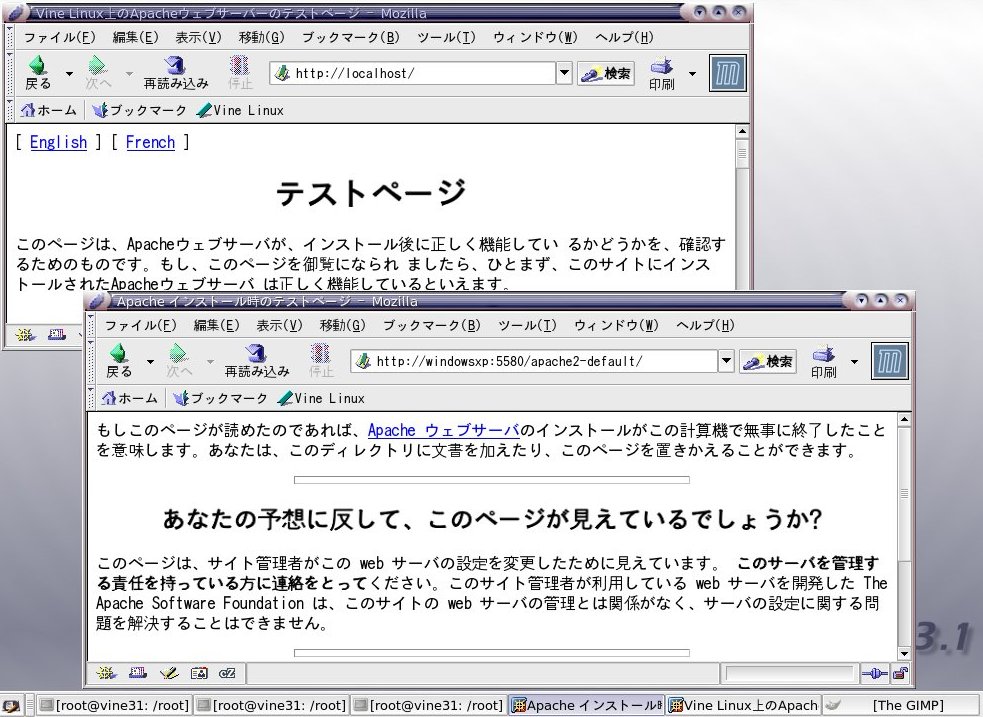983x717 pixels.
Task: Click the Stop (停止) icon in localhost window
Action: (239, 73)
